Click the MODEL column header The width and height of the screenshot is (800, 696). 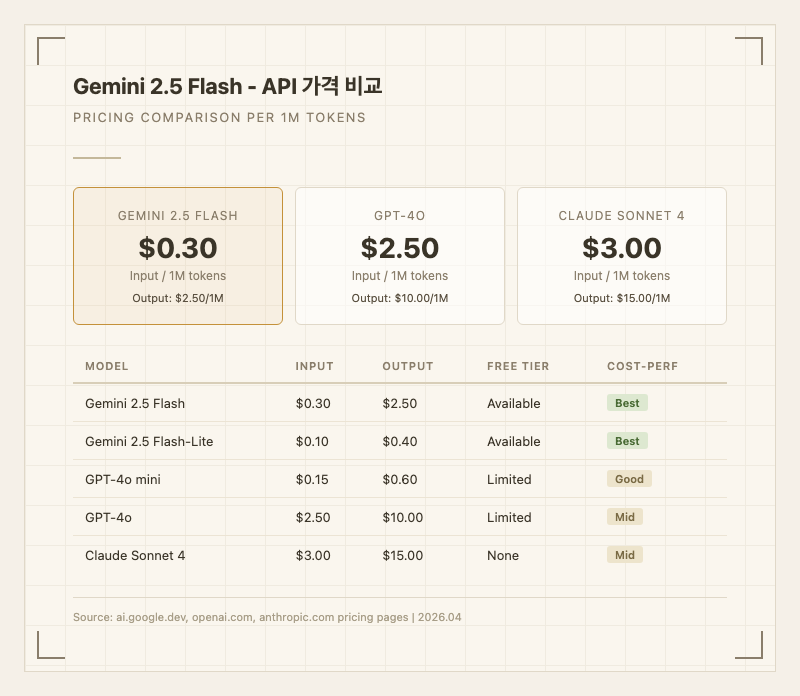point(107,367)
